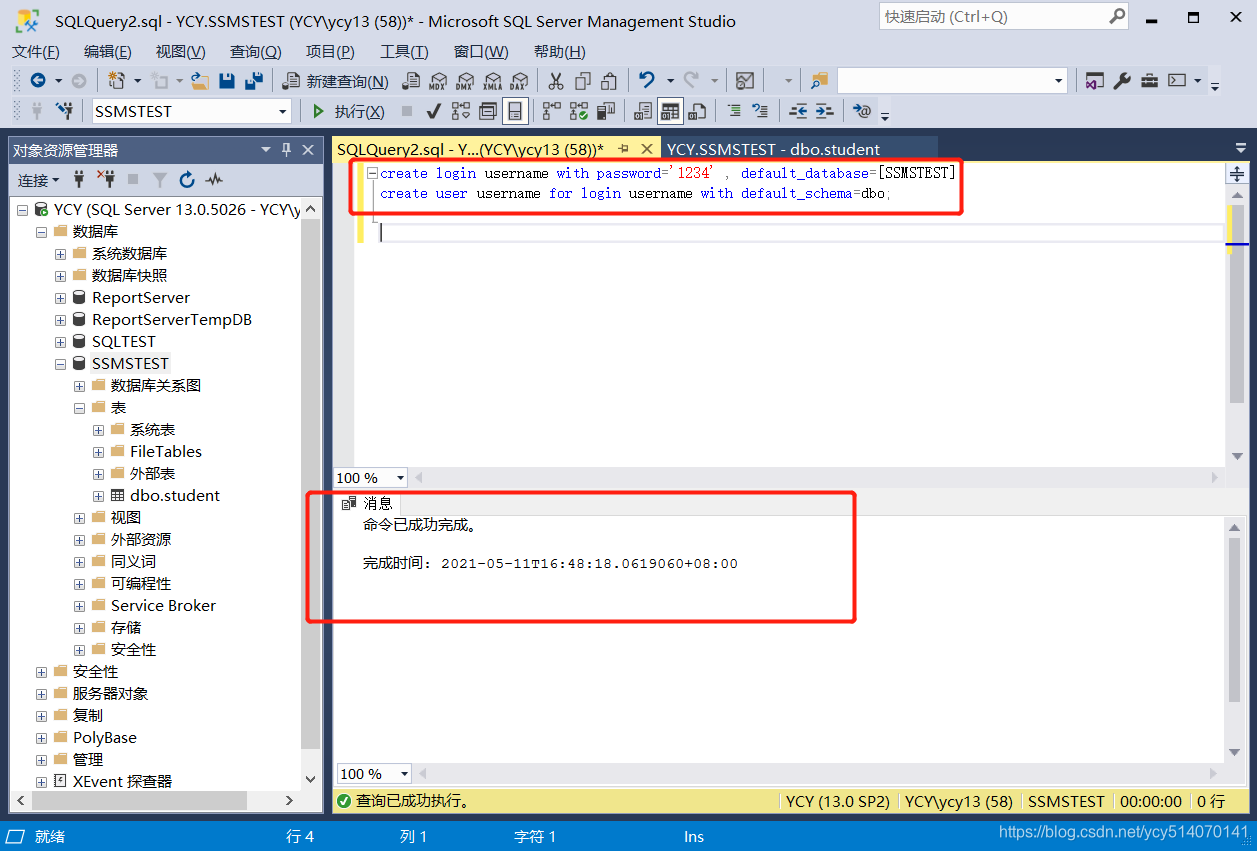Click the save all icon
This screenshot has height=851, width=1257.
[x=254, y=81]
